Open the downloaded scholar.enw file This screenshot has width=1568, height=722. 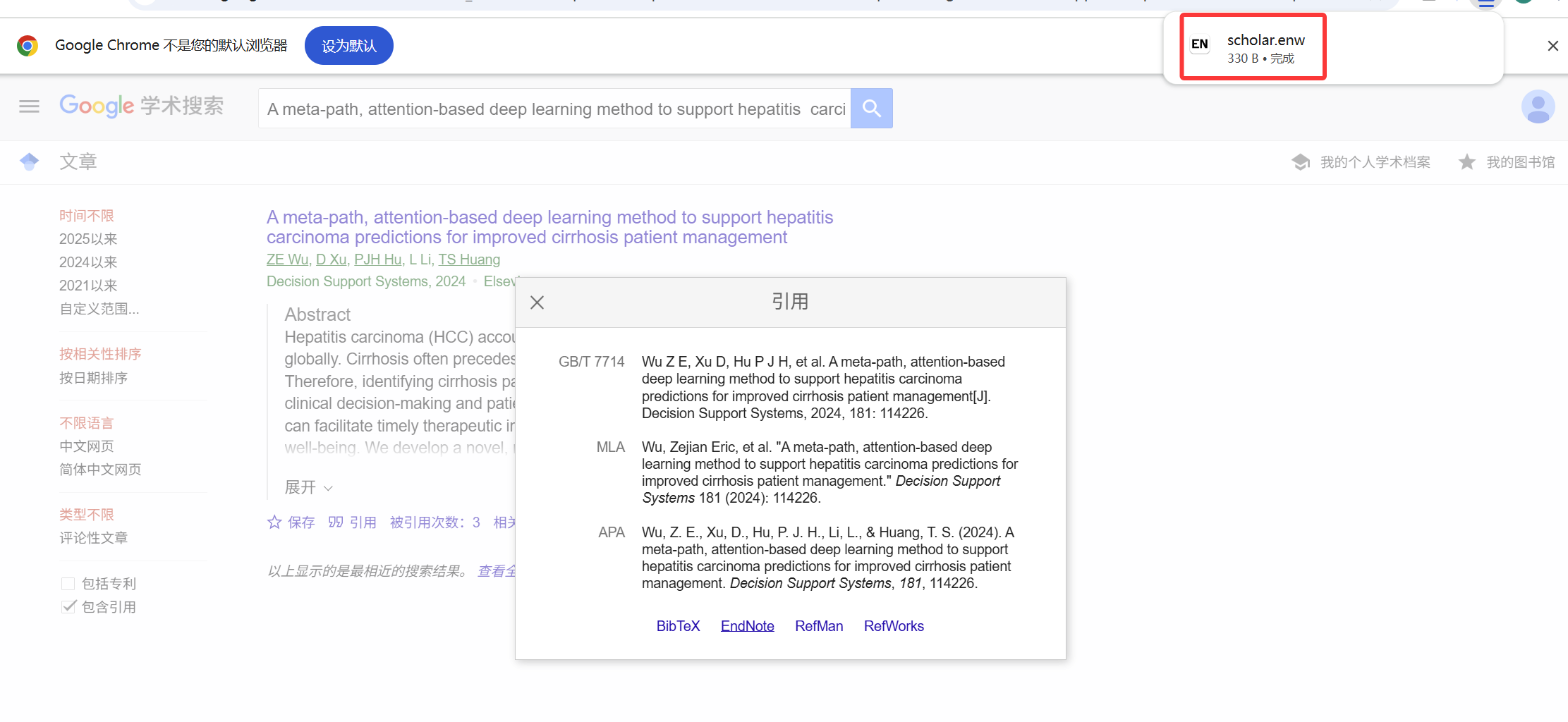(x=1265, y=40)
